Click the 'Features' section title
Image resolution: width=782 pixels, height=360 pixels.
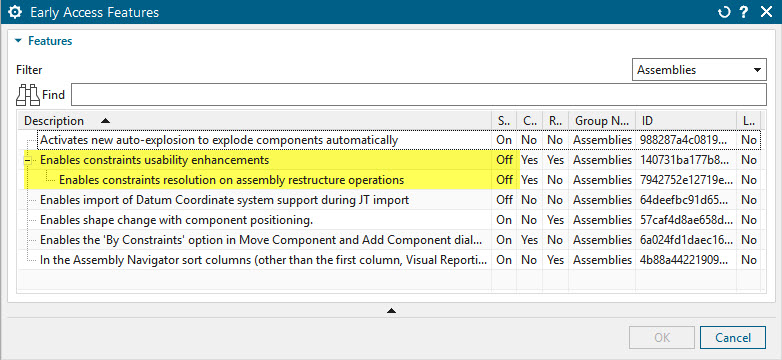click(50, 41)
